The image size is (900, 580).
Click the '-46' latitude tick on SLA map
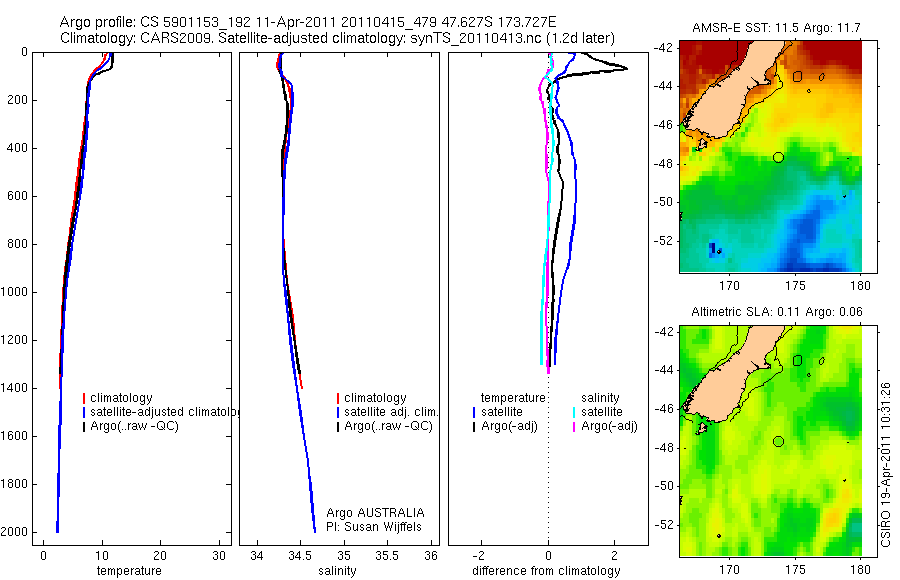tap(664, 409)
